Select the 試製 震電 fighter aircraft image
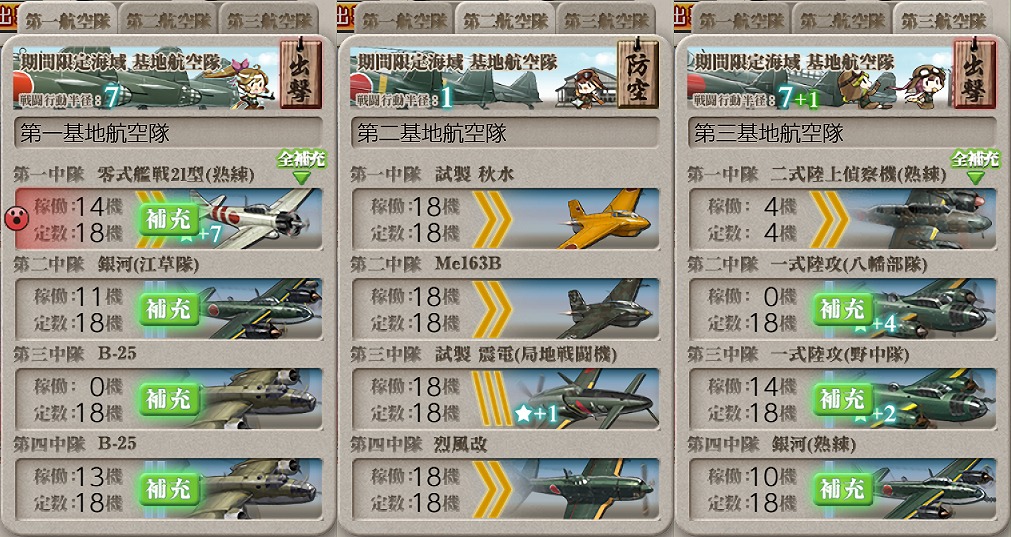This screenshot has width=1011, height=537. [x=590, y=399]
